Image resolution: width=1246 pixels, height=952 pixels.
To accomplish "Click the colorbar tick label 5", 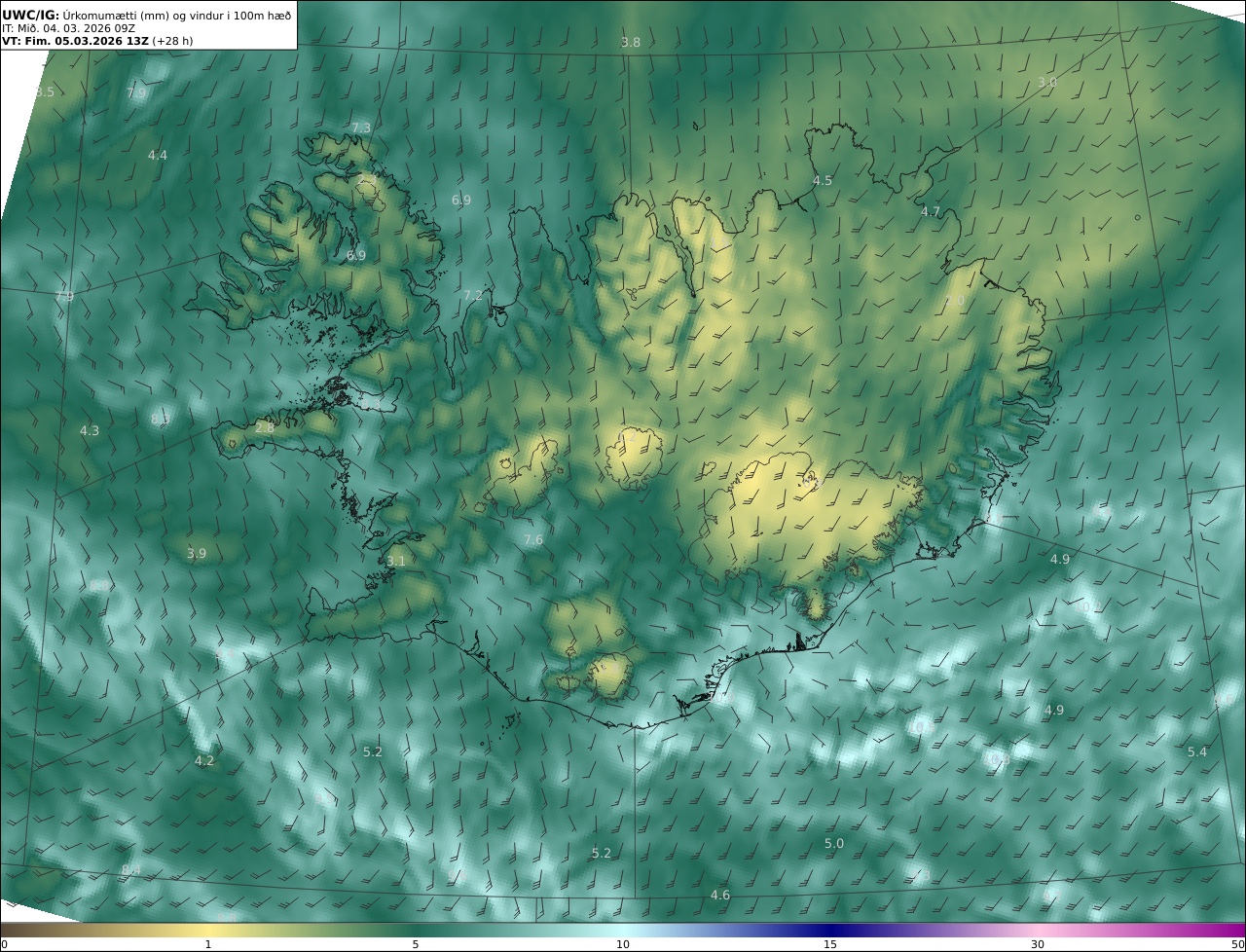I will click(x=416, y=944).
